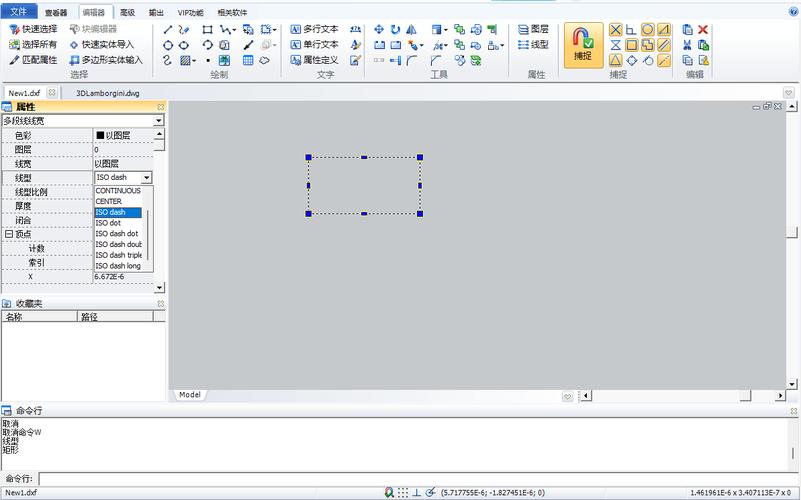Select the revision cloud tool
Image resolution: width=801 pixels, height=500 pixels.
(x=264, y=60)
